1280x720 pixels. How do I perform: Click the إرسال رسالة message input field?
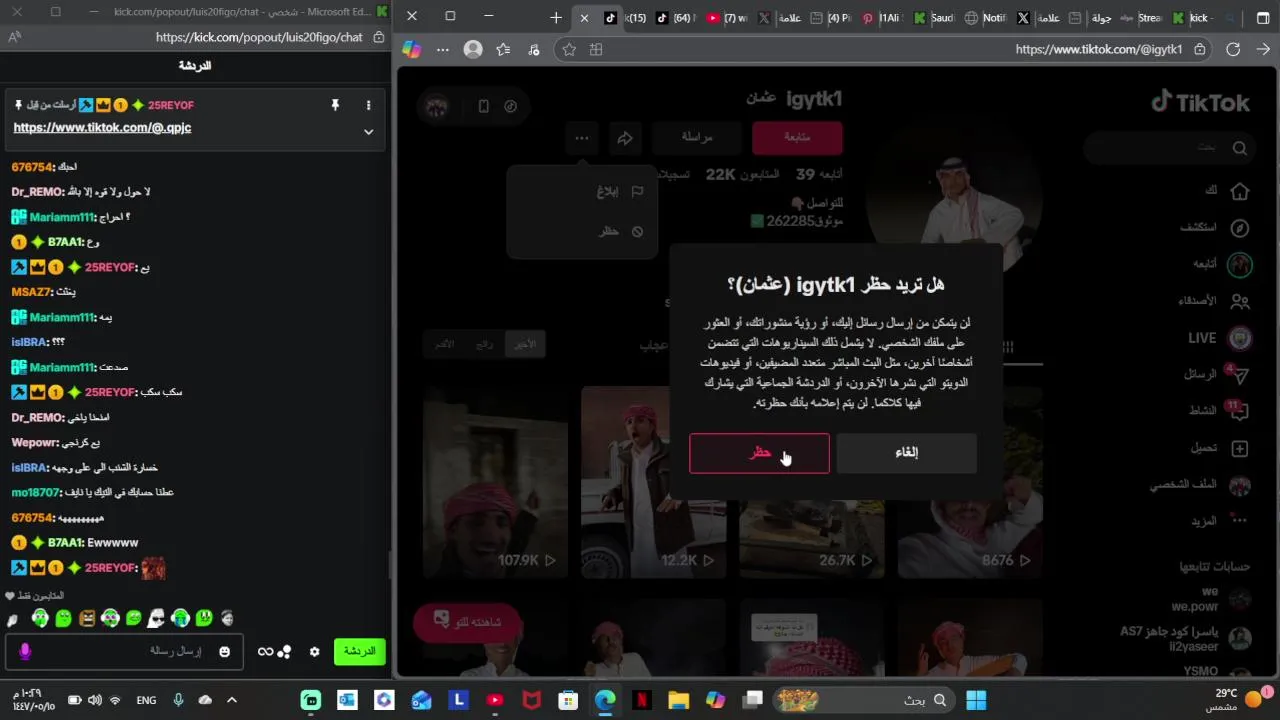click(125, 652)
